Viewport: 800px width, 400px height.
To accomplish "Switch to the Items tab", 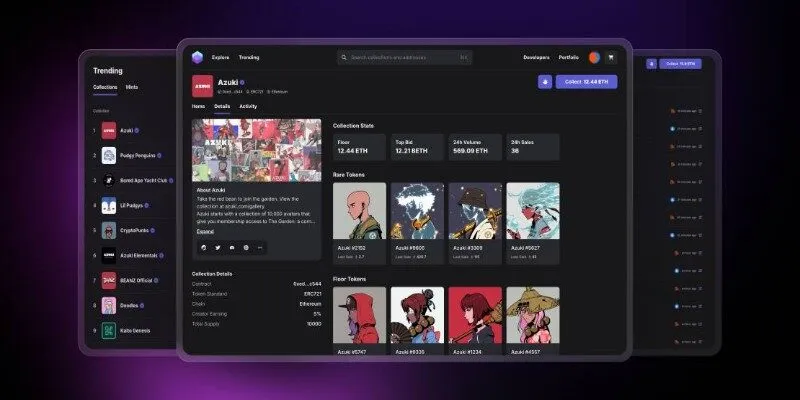I will (x=198, y=107).
